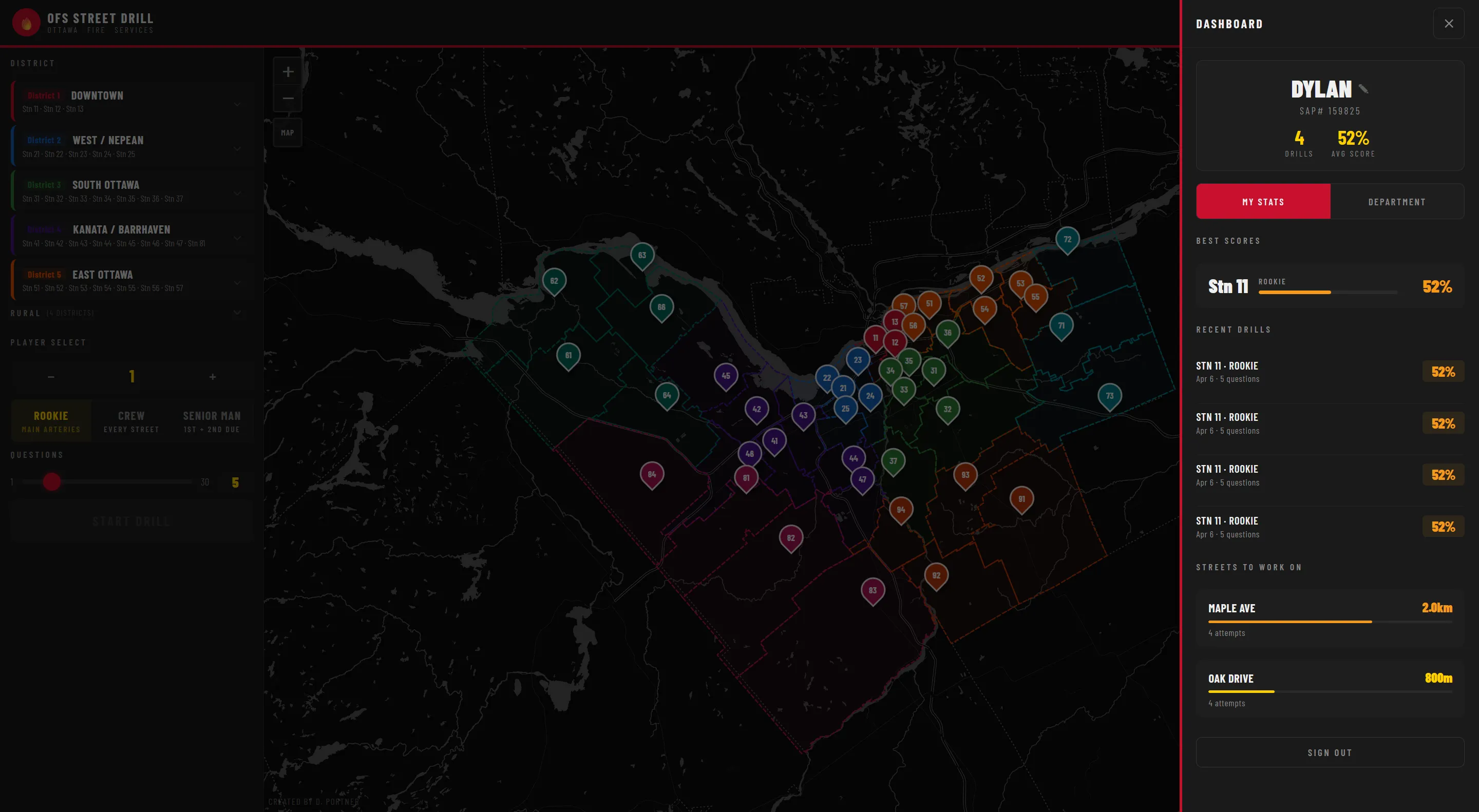This screenshot has width=1479, height=812.
Task: Expand the Rural districts section
Action: [x=237, y=313]
